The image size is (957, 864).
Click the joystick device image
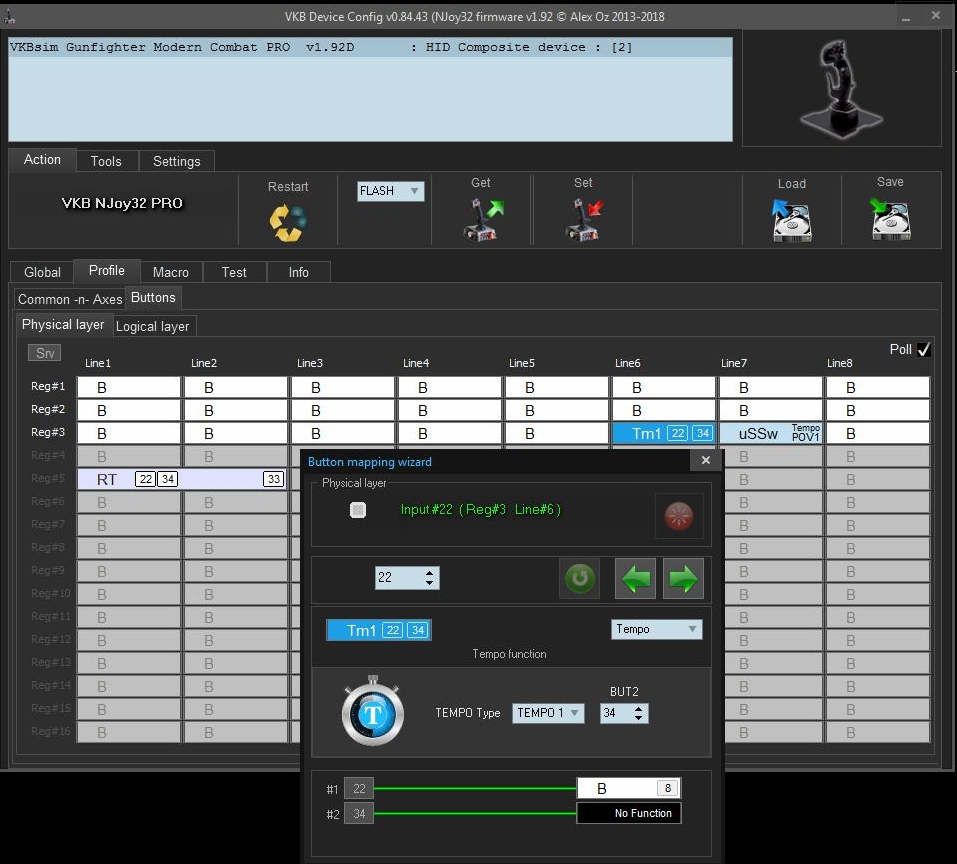point(842,88)
